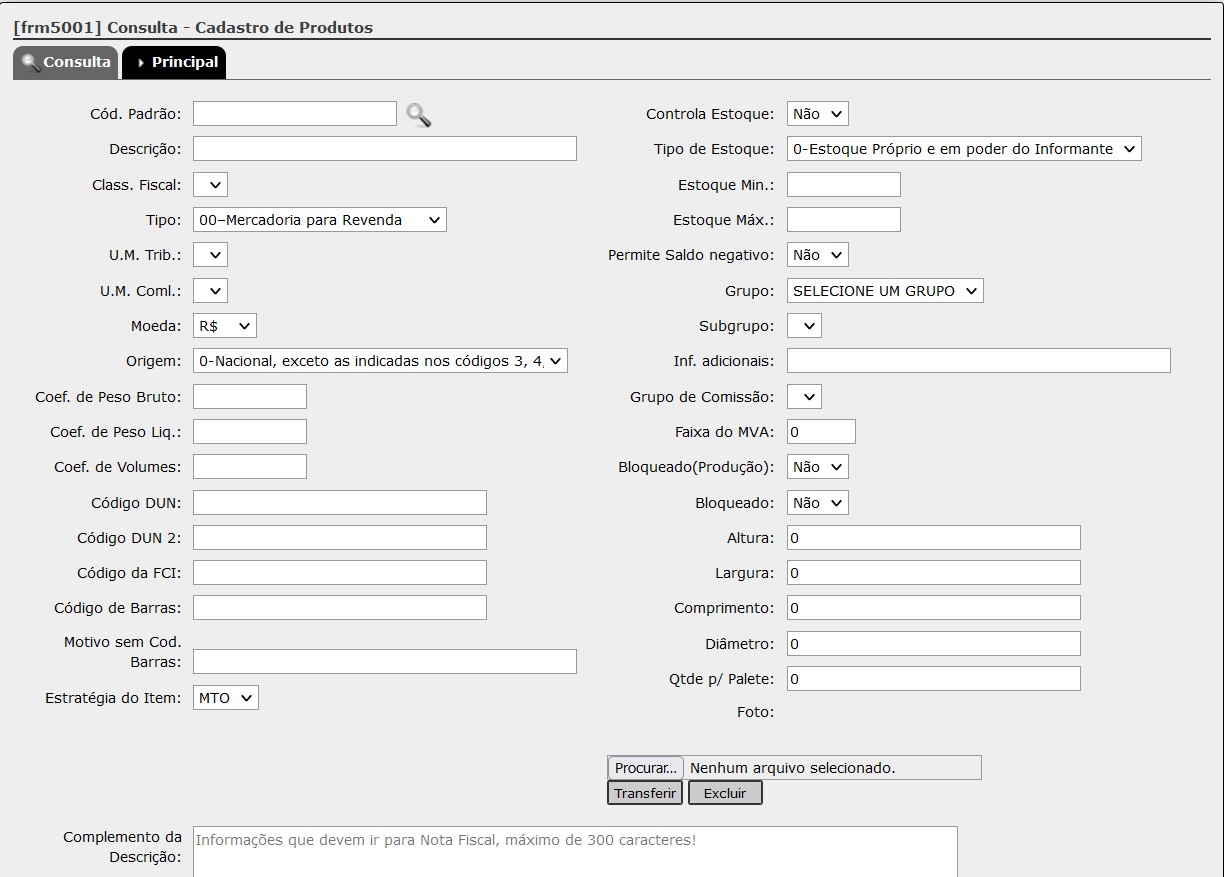Open the Permite Saldo negativo dropdown
Viewport: 1224px width, 877px height.
point(818,255)
